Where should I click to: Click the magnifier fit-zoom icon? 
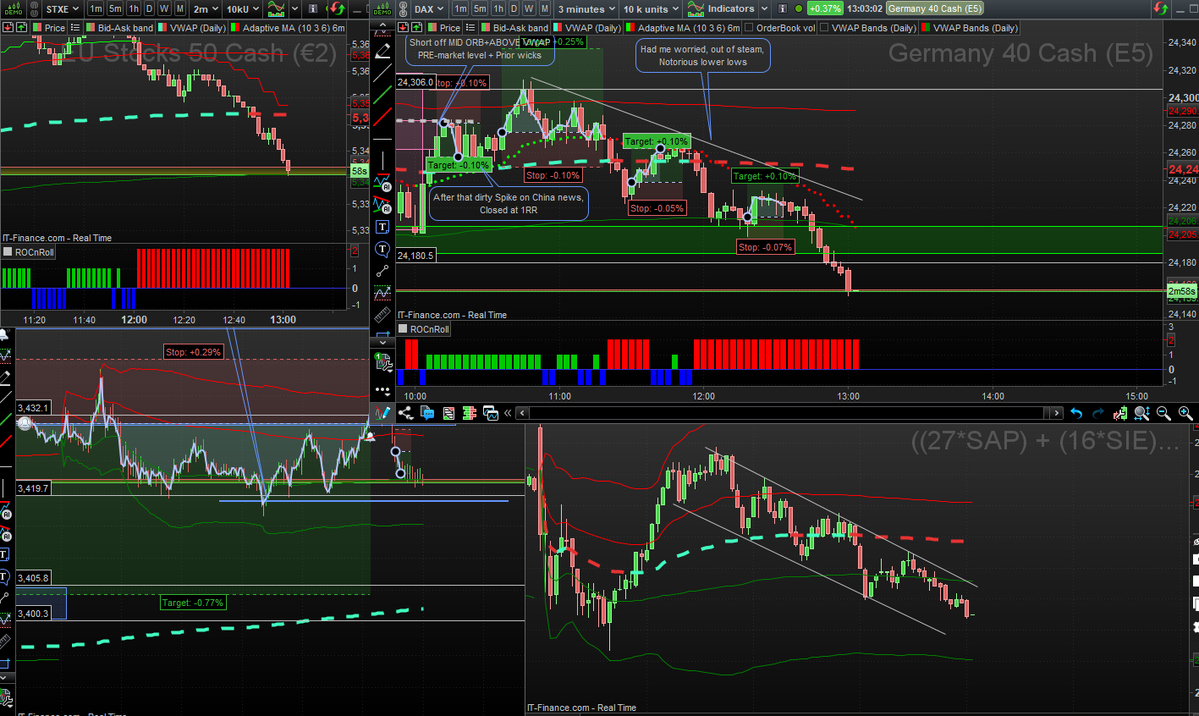pos(1142,413)
